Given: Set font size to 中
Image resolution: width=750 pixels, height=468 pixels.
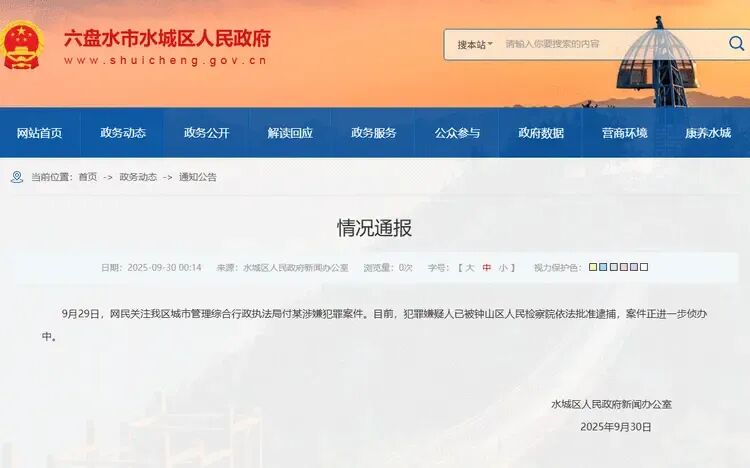Looking at the screenshot, I should tap(486, 267).
